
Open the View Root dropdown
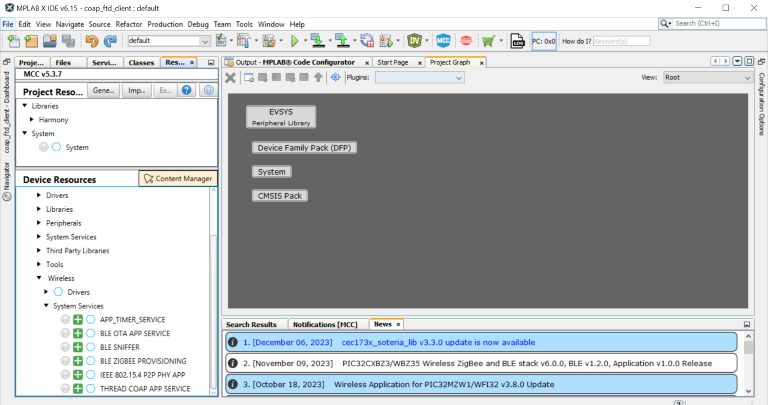(708, 77)
